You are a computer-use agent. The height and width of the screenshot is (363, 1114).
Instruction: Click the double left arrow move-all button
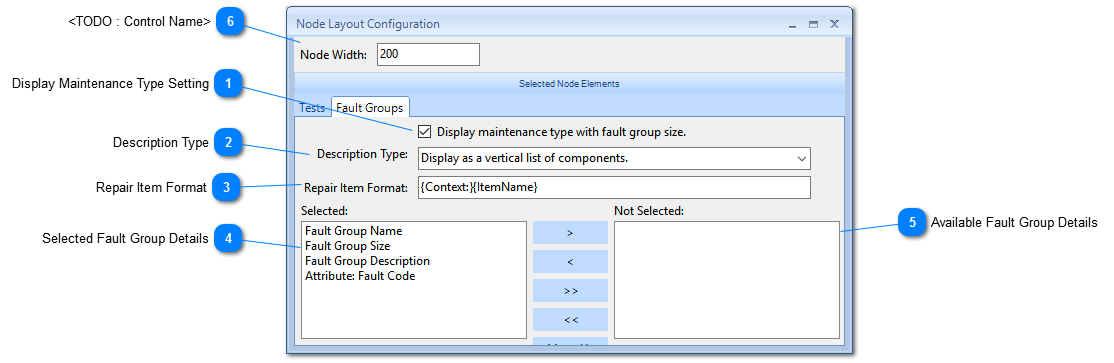coord(570,320)
